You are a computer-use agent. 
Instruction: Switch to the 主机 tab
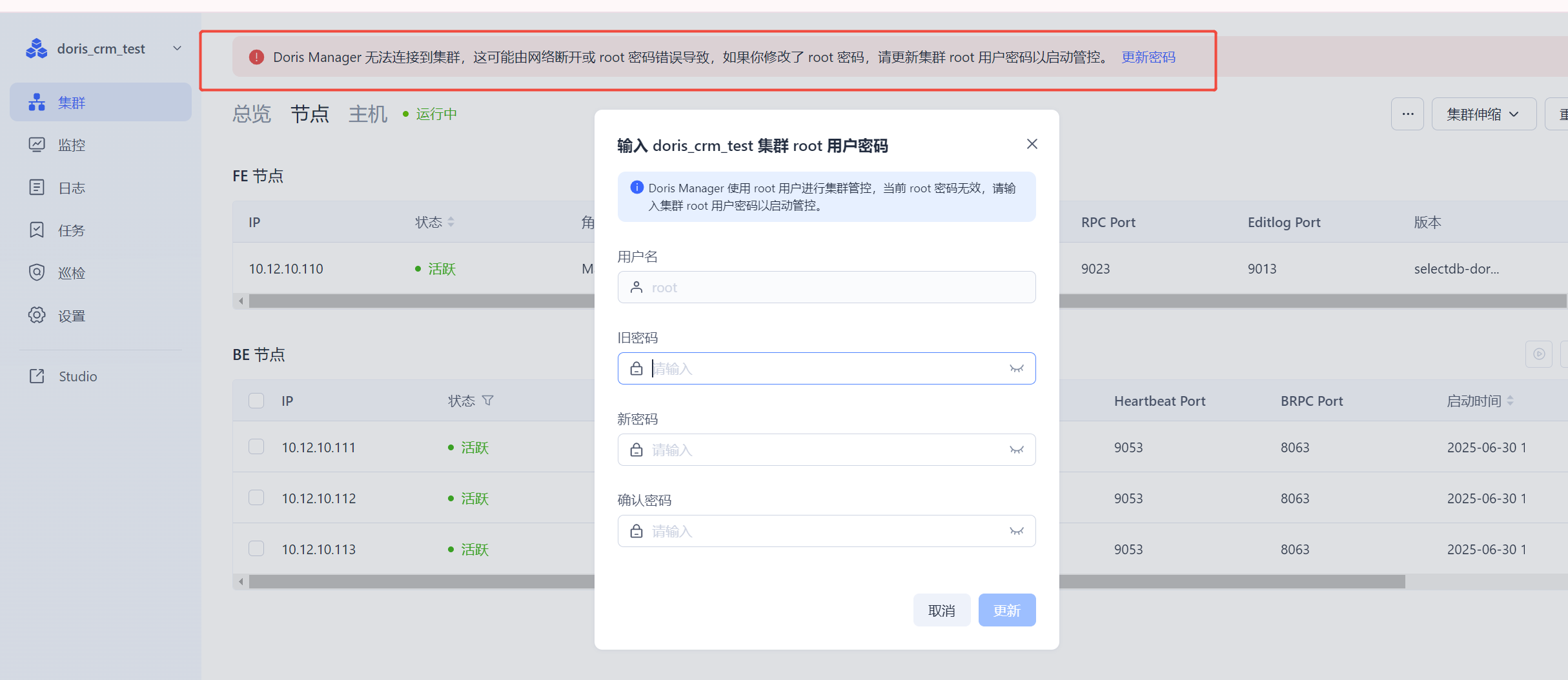tap(367, 114)
